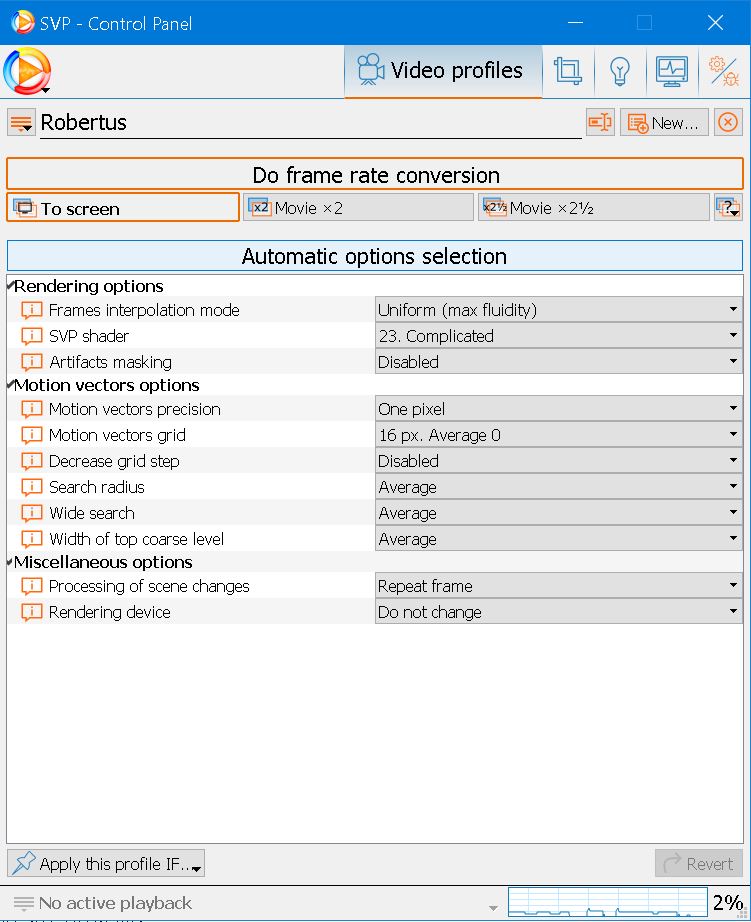
Task: Switch to the Video profiles tab
Action: [x=442, y=71]
